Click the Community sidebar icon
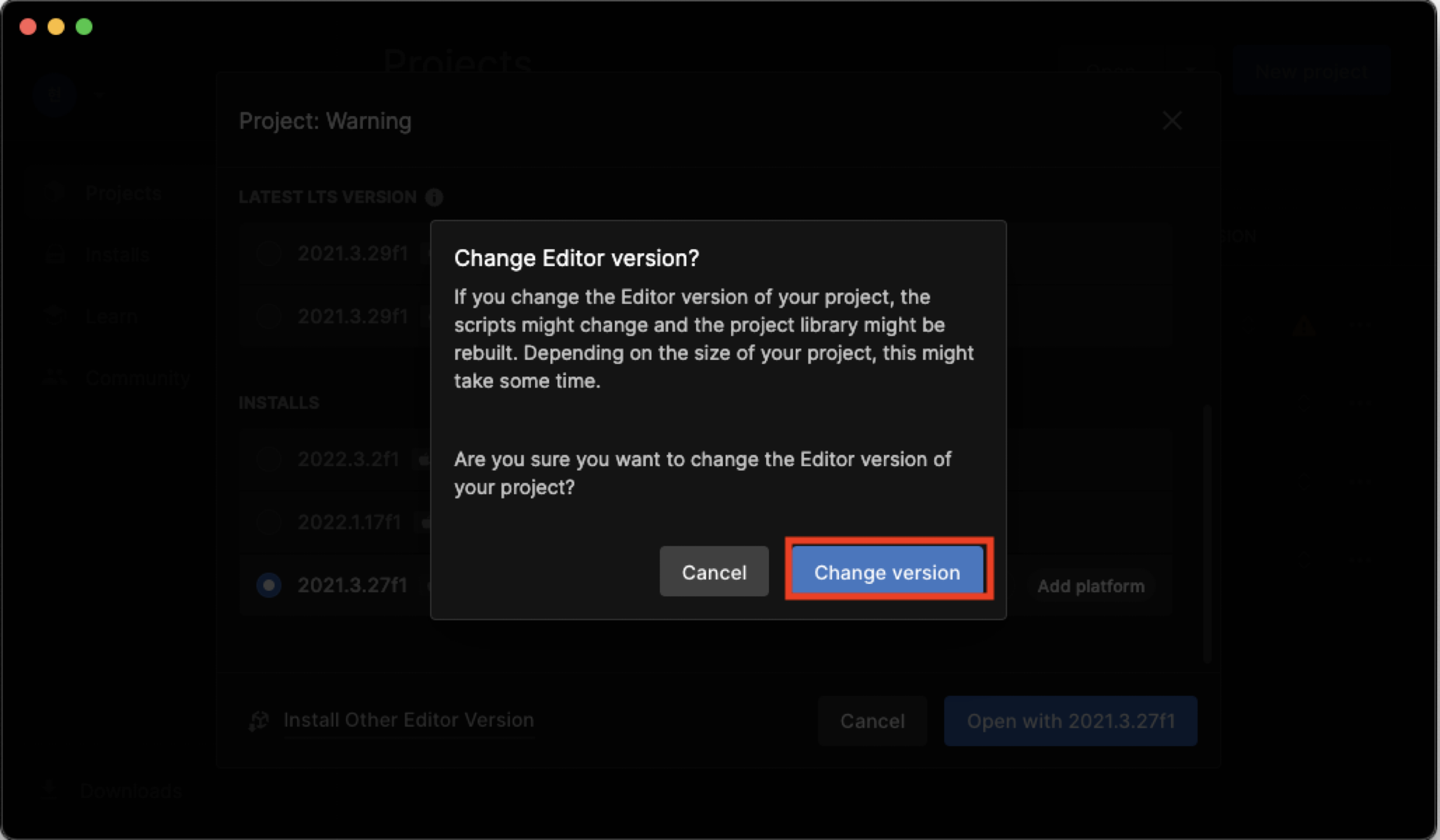Viewport: 1440px width, 840px height. pos(55,378)
